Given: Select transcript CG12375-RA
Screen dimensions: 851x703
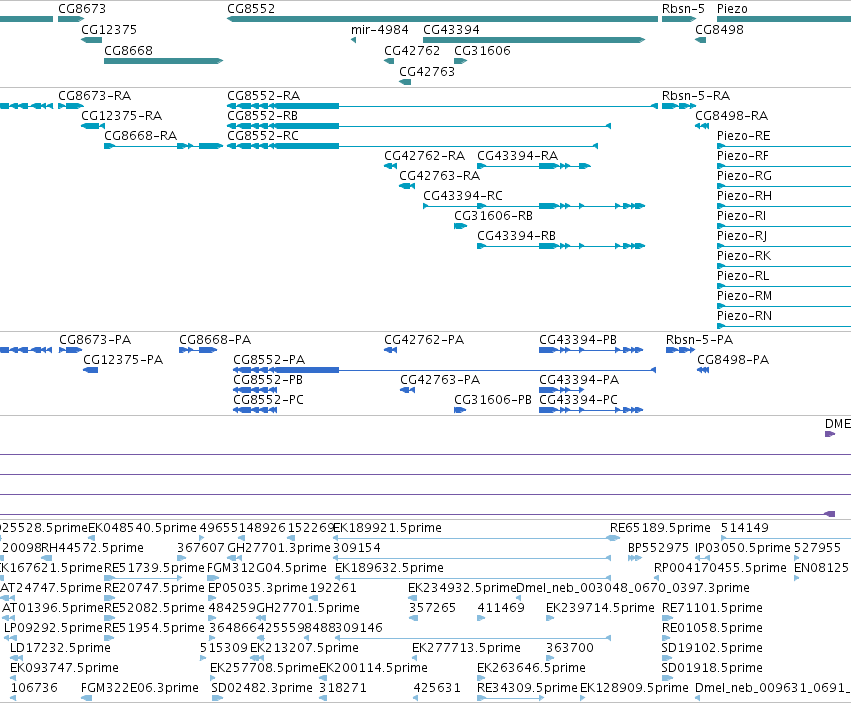Looking at the screenshot, I should [122, 116].
